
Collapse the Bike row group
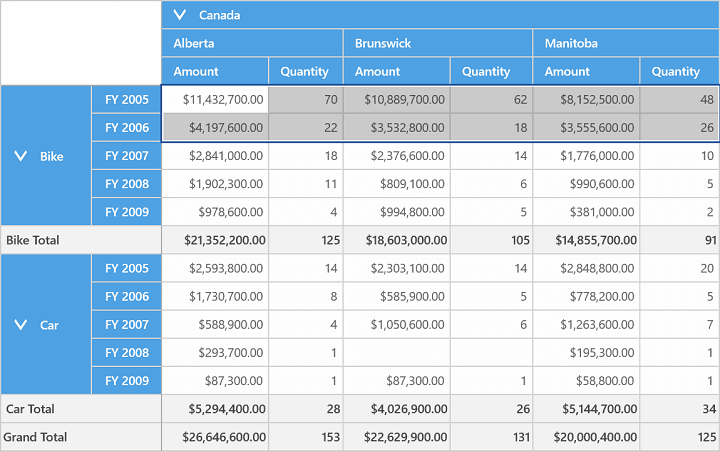coord(21,156)
